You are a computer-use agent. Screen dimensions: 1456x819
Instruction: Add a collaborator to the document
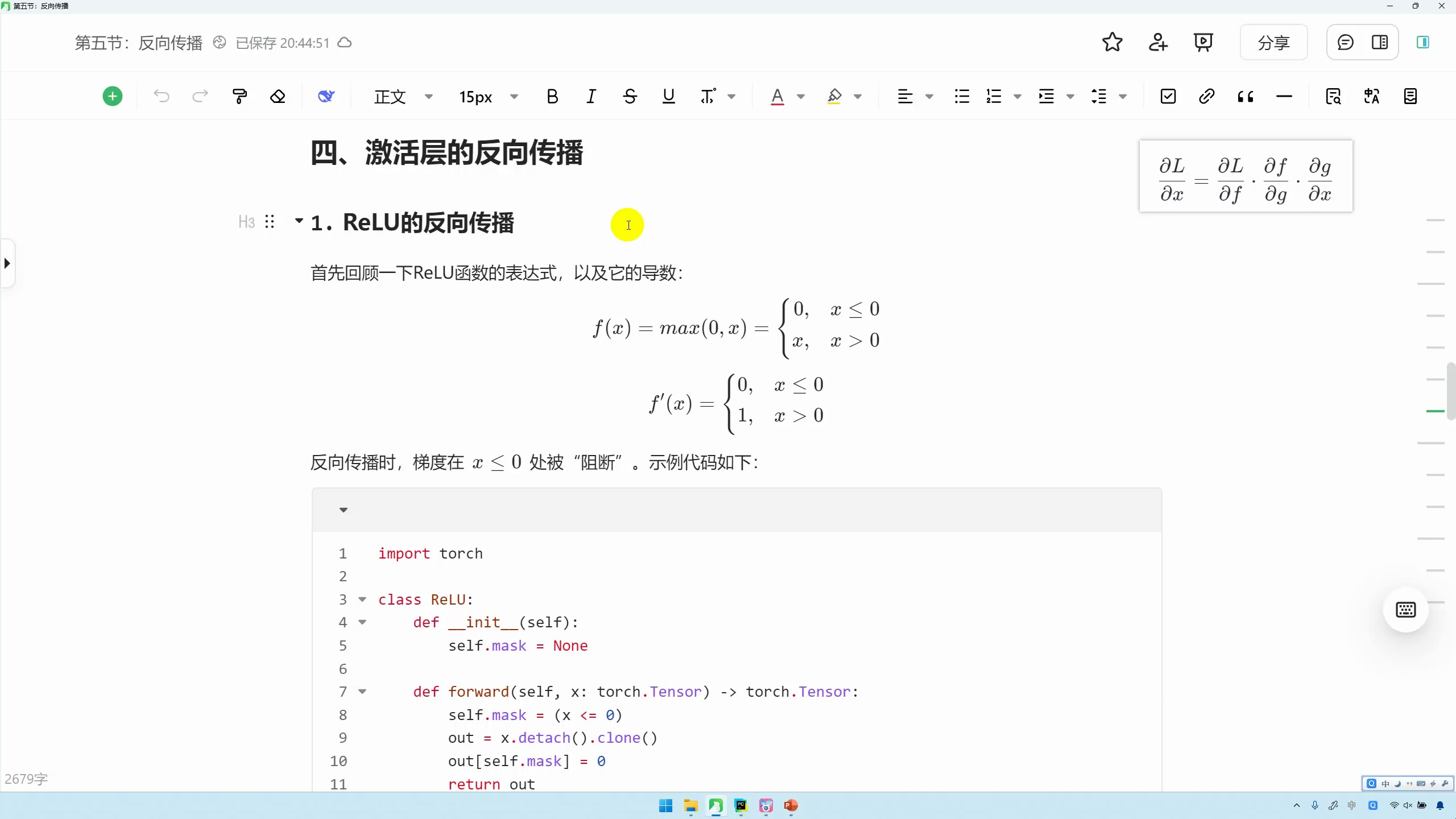click(x=1158, y=42)
